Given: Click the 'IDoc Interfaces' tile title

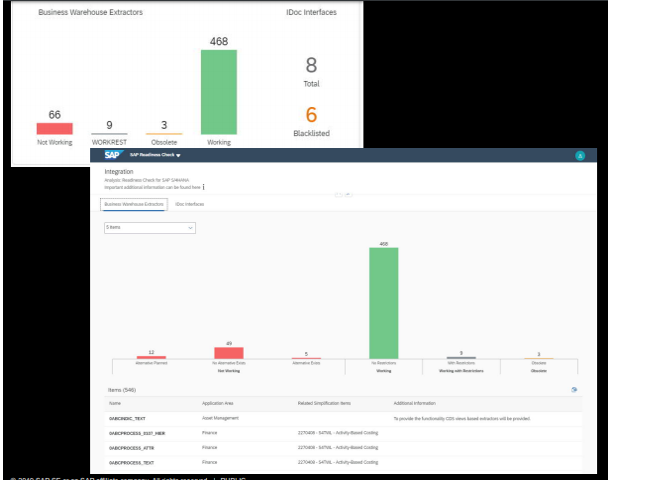Looking at the screenshot, I should coord(311,12).
